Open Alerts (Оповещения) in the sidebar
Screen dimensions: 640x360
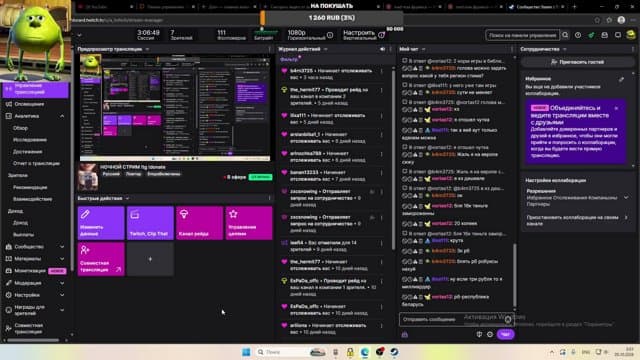click(29, 104)
